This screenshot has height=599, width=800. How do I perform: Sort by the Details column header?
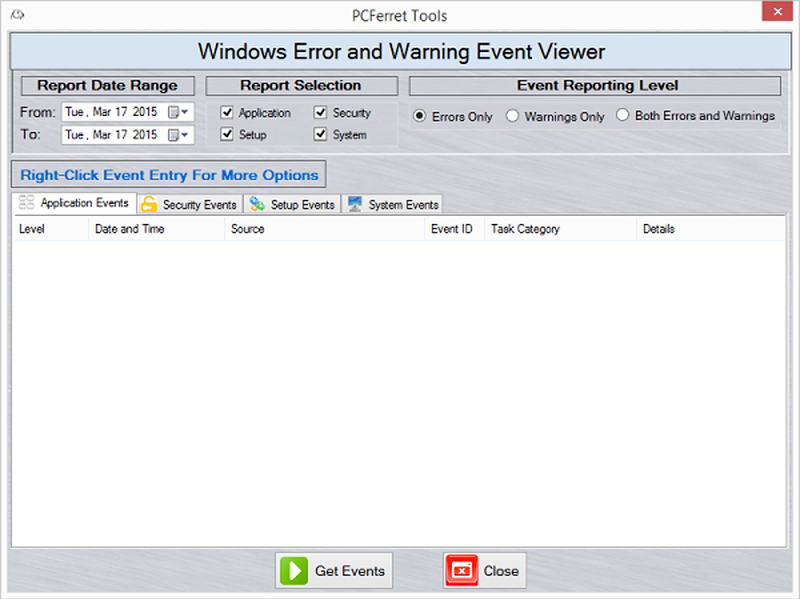tap(711, 229)
